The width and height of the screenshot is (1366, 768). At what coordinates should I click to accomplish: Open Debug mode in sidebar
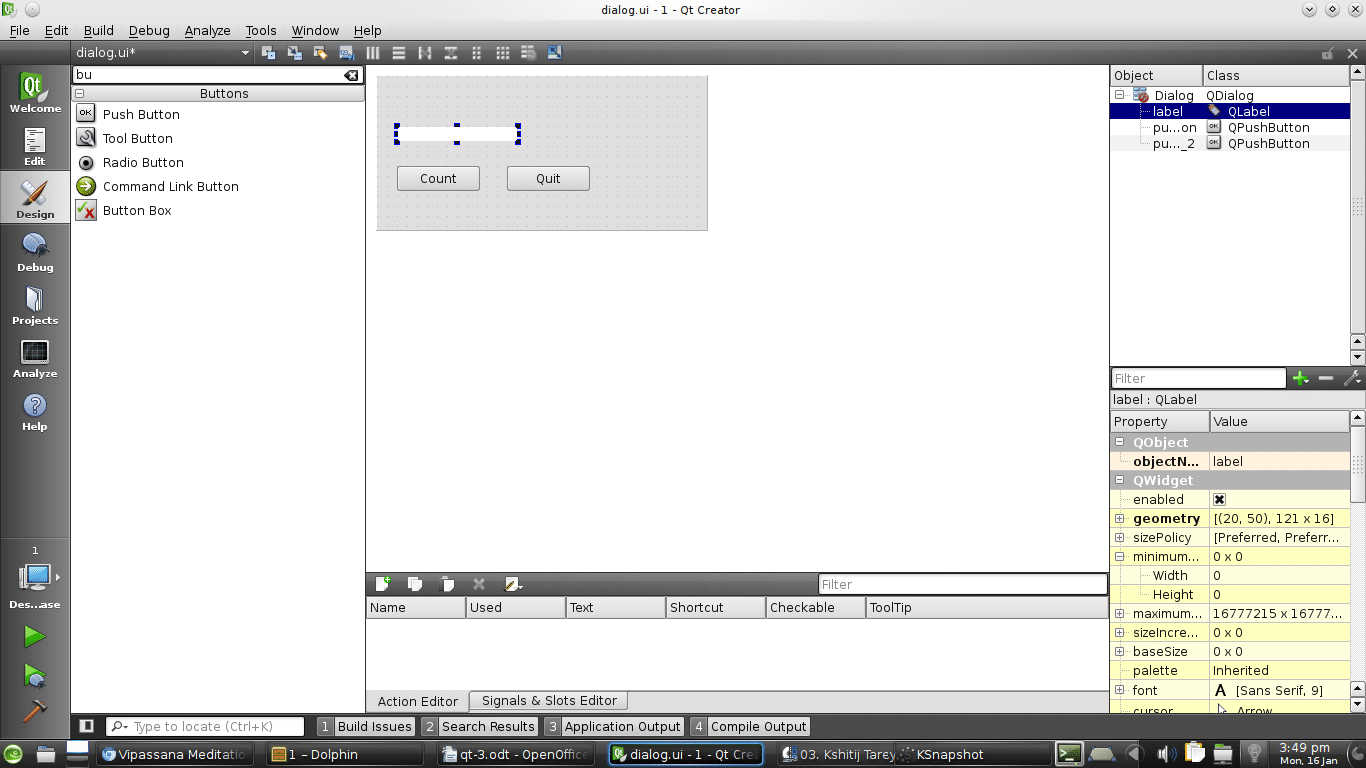coord(35,251)
